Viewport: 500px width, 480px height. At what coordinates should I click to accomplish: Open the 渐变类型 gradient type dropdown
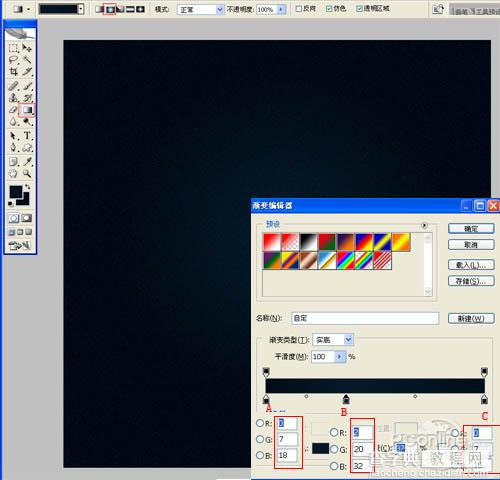click(333, 340)
